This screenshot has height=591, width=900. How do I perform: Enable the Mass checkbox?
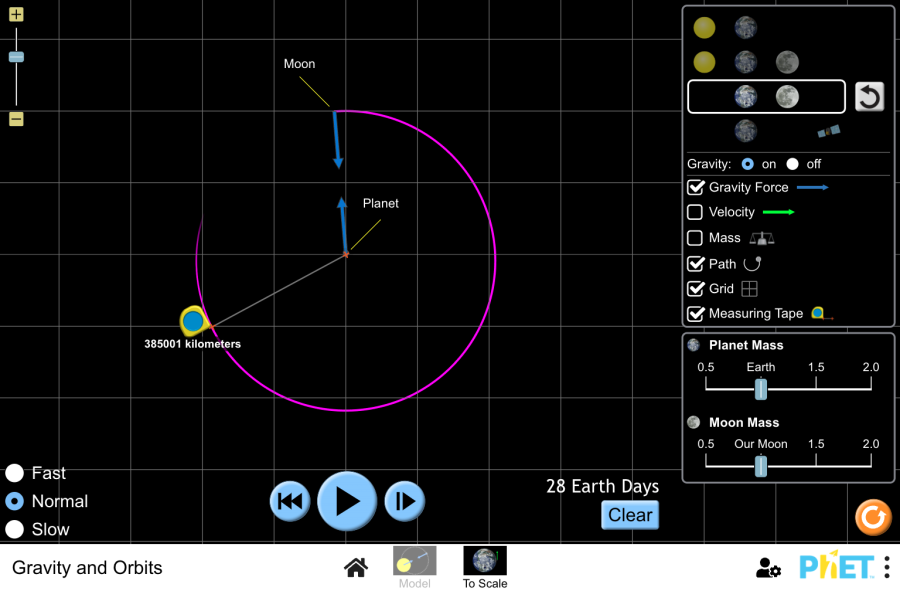tap(695, 238)
